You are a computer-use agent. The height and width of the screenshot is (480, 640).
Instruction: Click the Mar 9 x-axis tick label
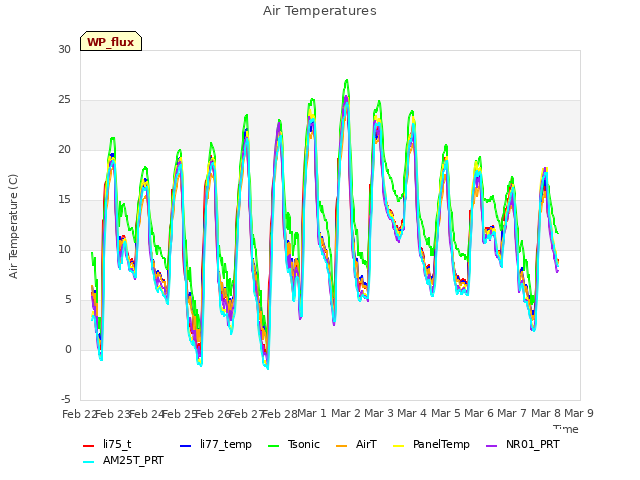pyautogui.click(x=579, y=413)
